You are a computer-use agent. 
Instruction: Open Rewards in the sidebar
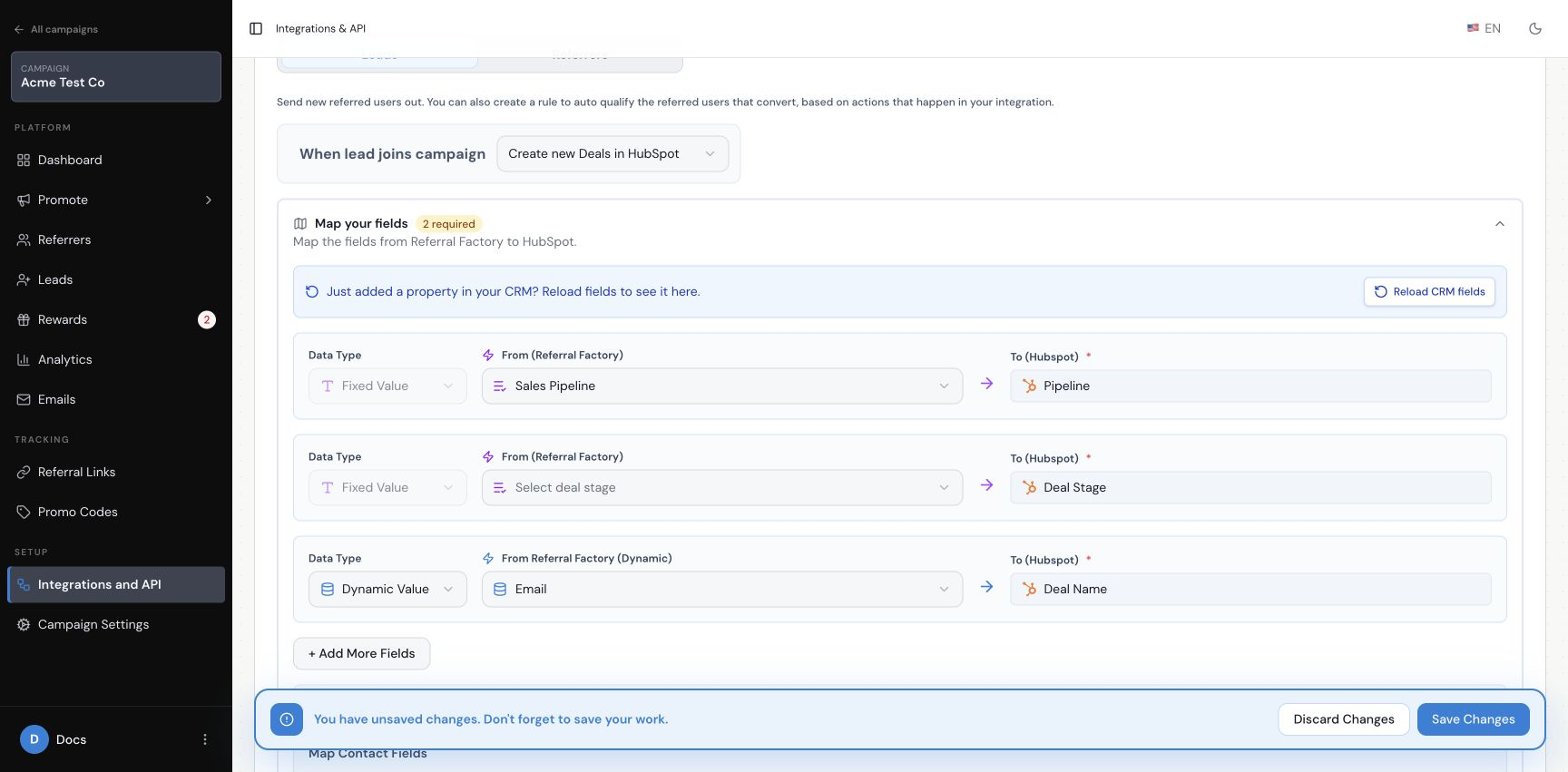click(x=116, y=319)
